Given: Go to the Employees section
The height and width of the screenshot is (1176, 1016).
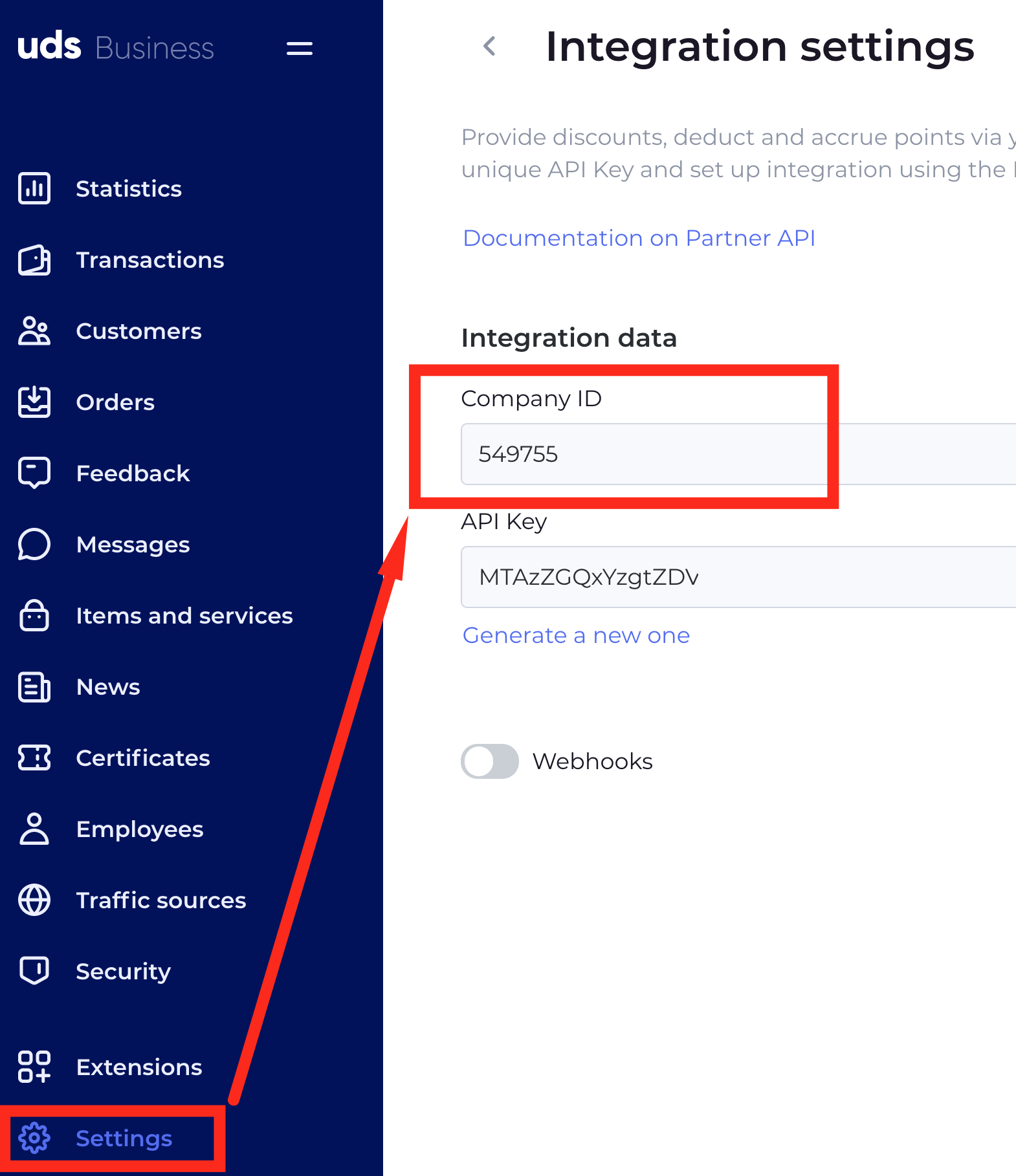Looking at the screenshot, I should pyautogui.click(x=140, y=829).
